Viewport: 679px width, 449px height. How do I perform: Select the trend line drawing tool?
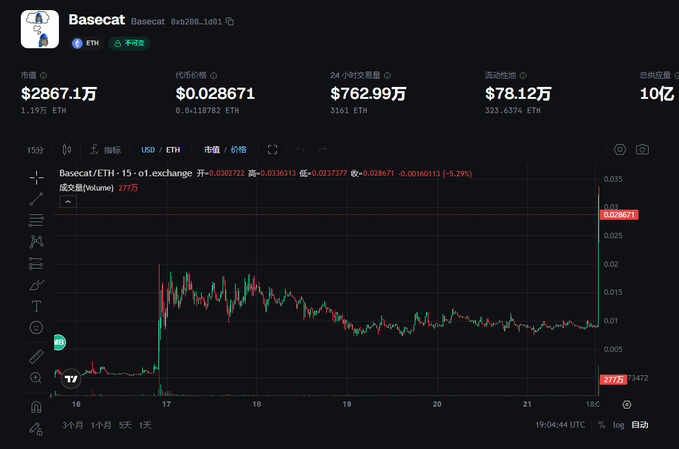(36, 199)
